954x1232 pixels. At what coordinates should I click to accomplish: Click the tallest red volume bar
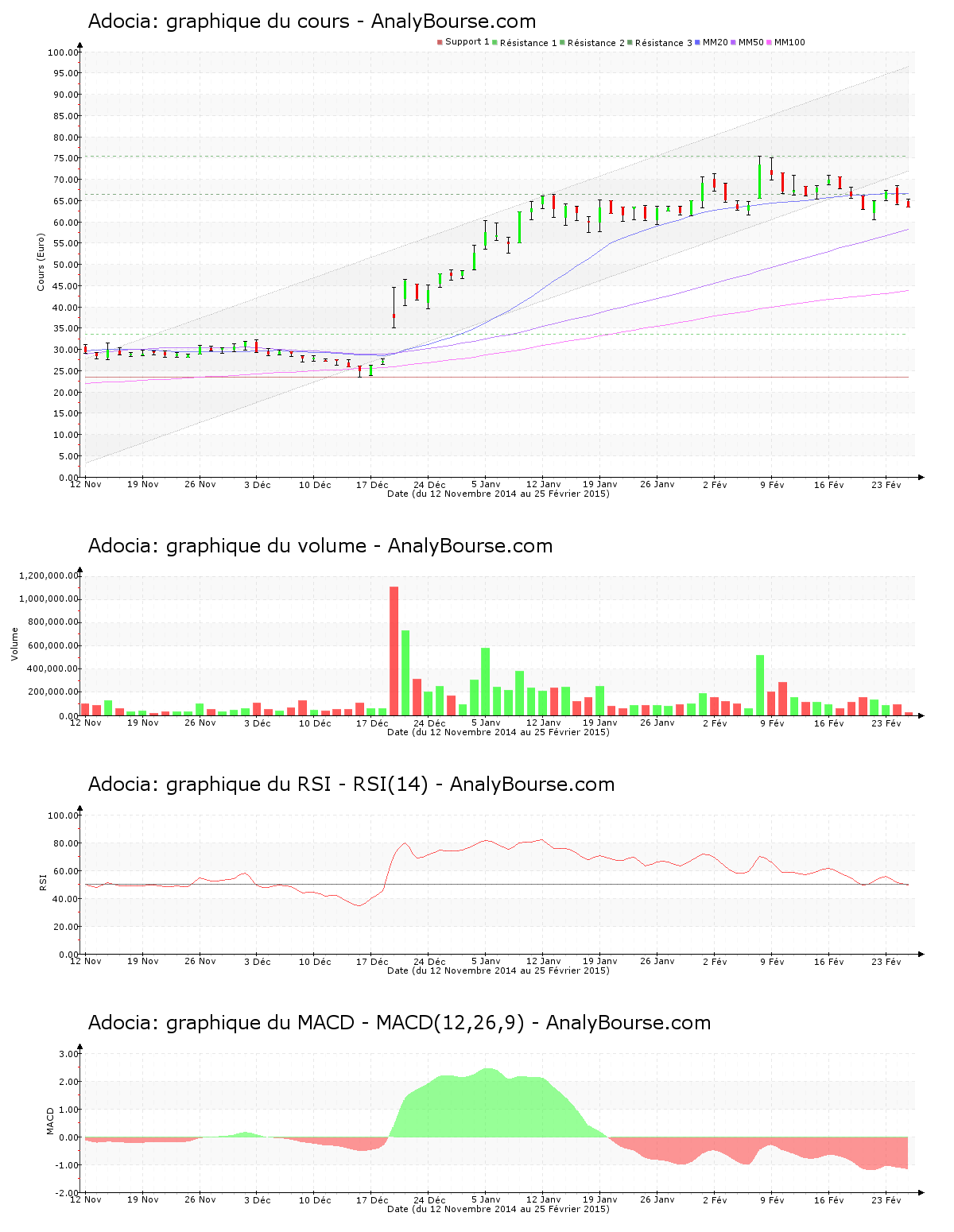coord(394,651)
